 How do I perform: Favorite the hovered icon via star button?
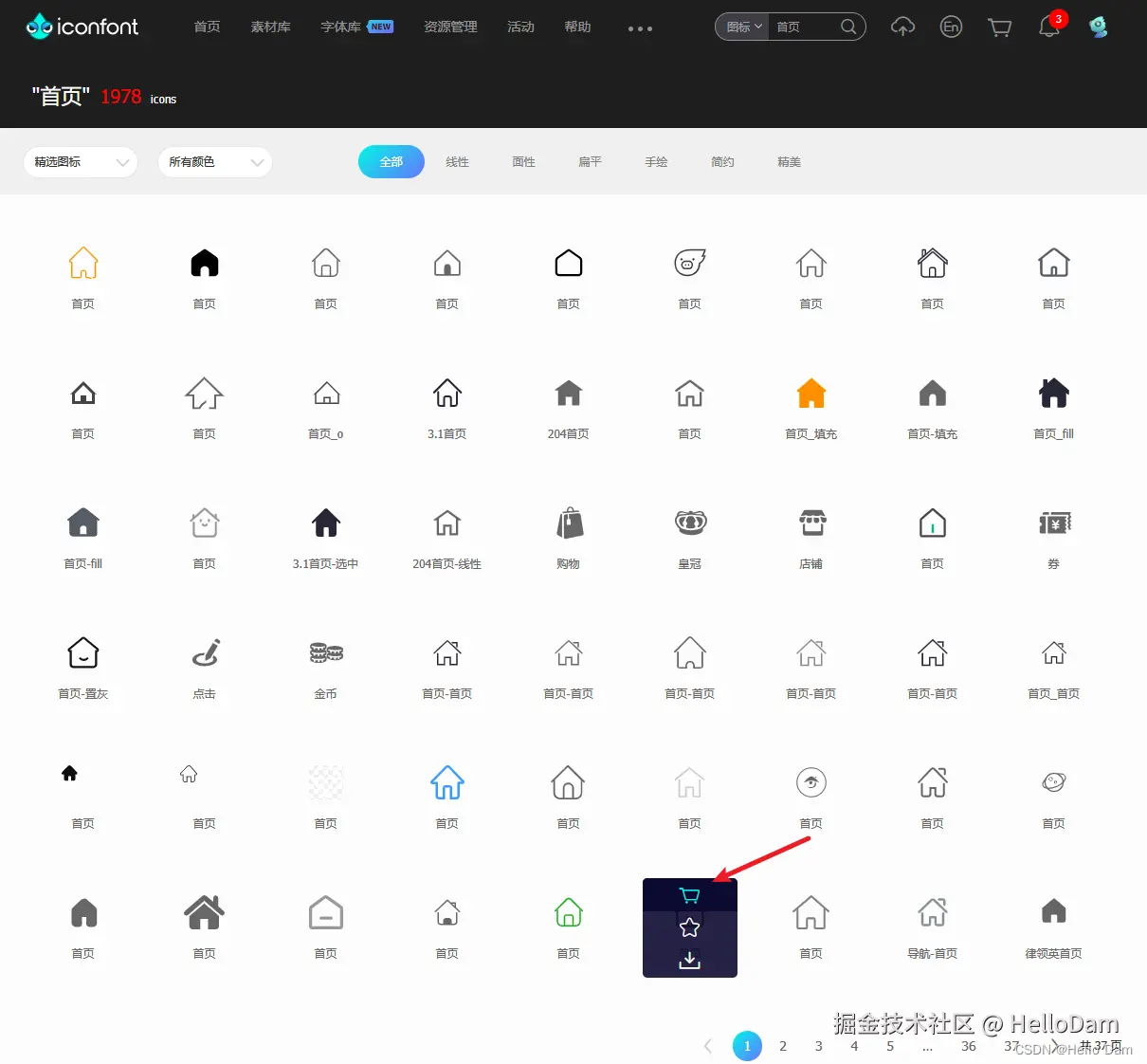(689, 927)
